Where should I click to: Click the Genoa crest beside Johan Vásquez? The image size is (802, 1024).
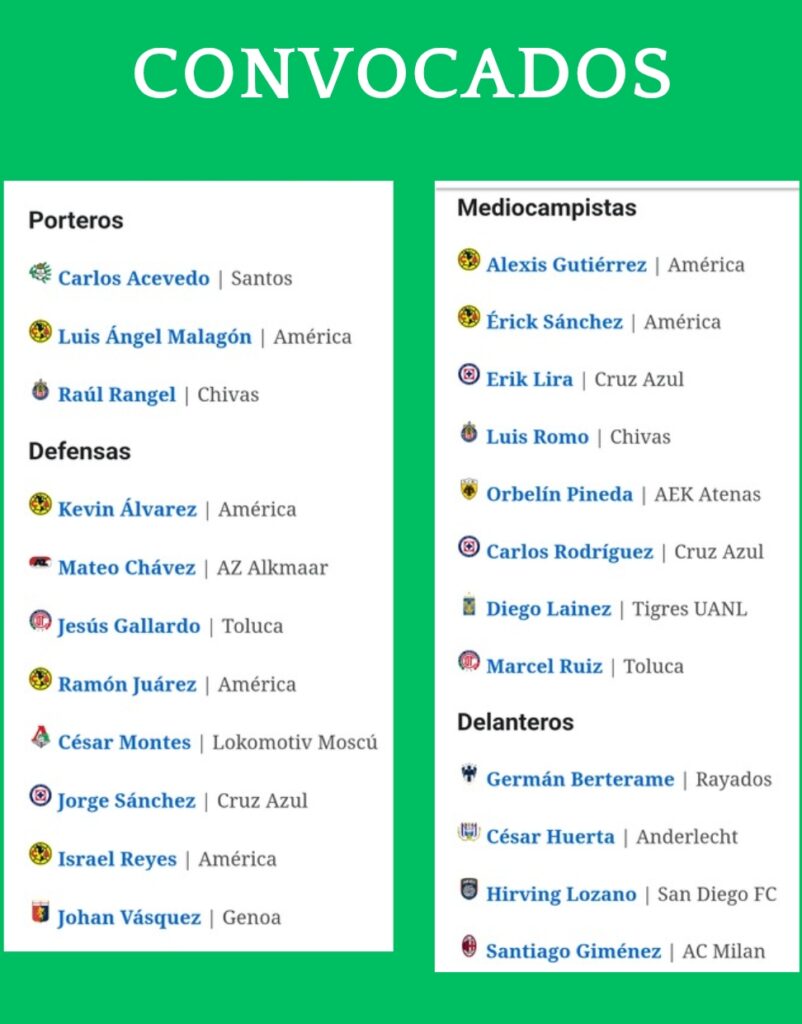pos(40,912)
